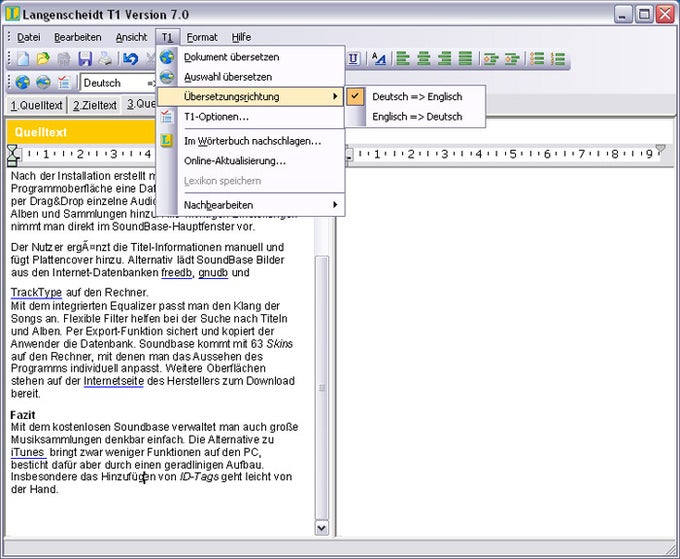
Task: Switch to the 2.Zieltext tab
Action: (x=95, y=105)
